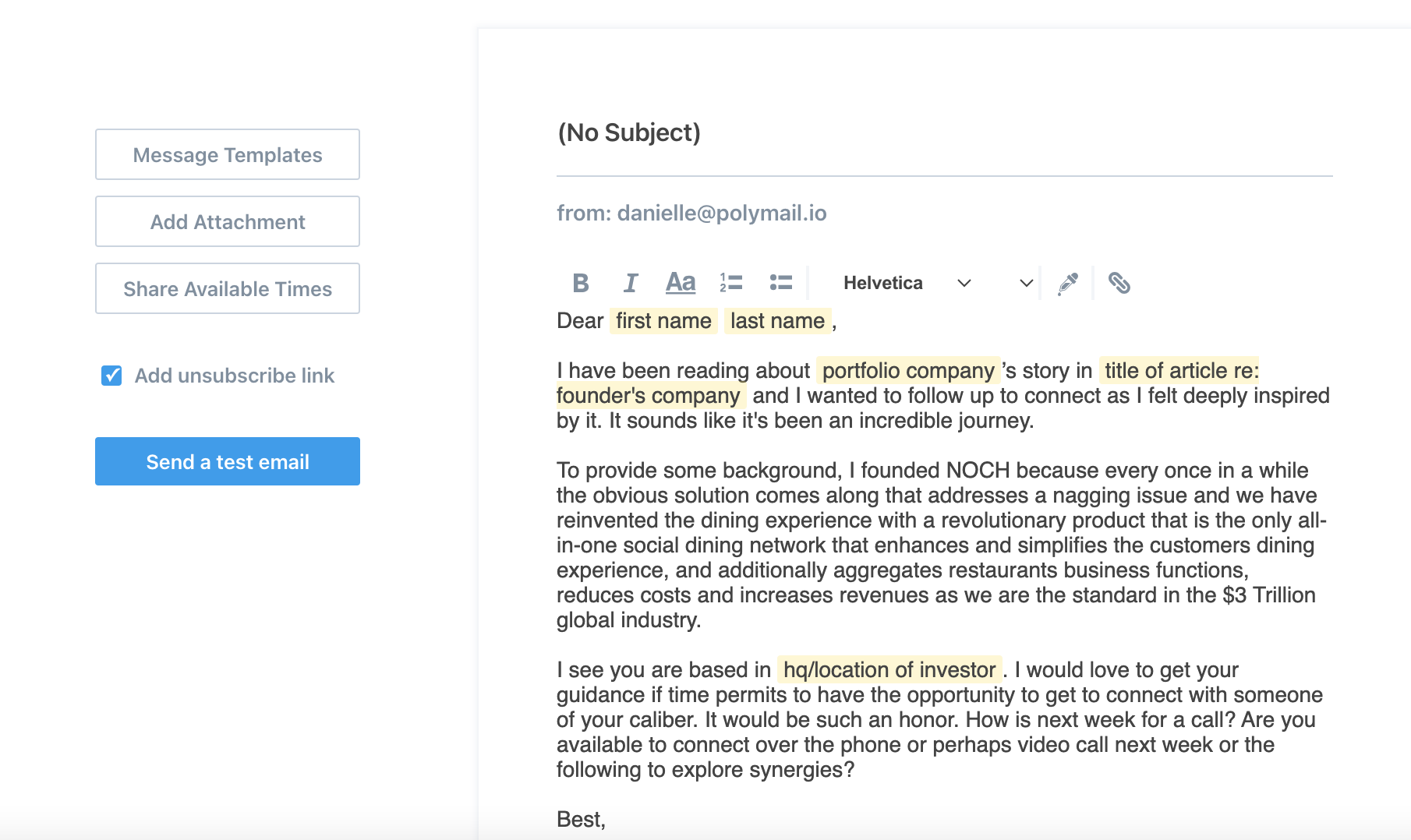This screenshot has height=840, width=1411.
Task: Apply italic formatting
Action: pyautogui.click(x=631, y=283)
